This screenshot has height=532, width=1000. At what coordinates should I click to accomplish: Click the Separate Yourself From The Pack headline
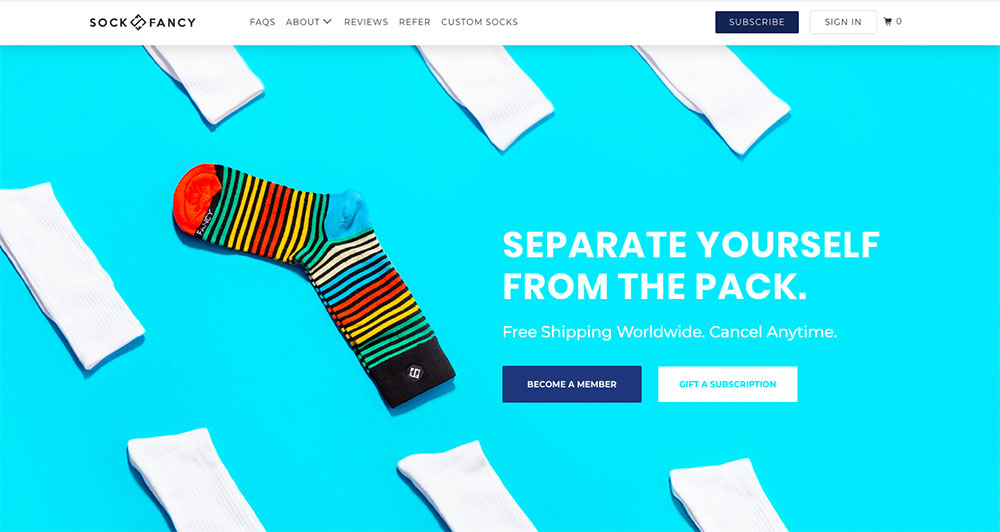(x=691, y=265)
